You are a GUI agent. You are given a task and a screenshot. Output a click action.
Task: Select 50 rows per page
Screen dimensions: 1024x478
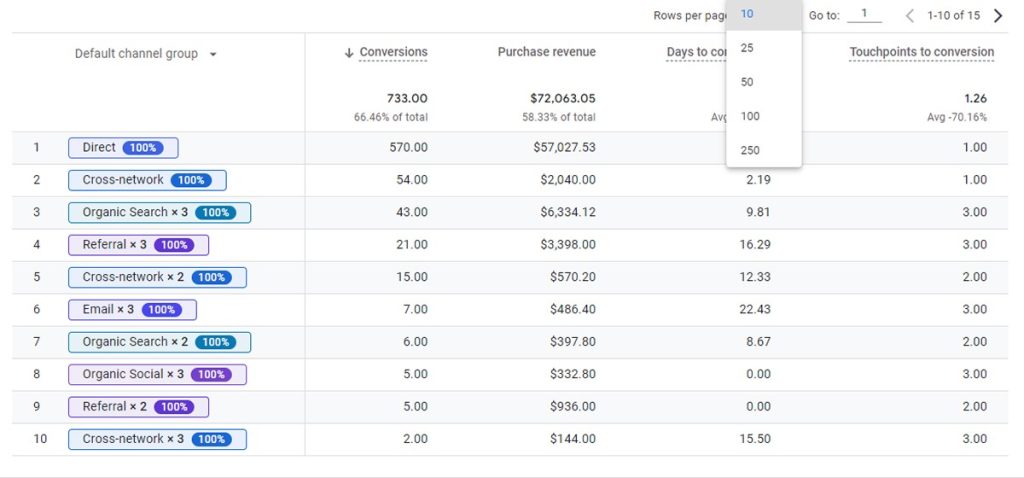[748, 82]
